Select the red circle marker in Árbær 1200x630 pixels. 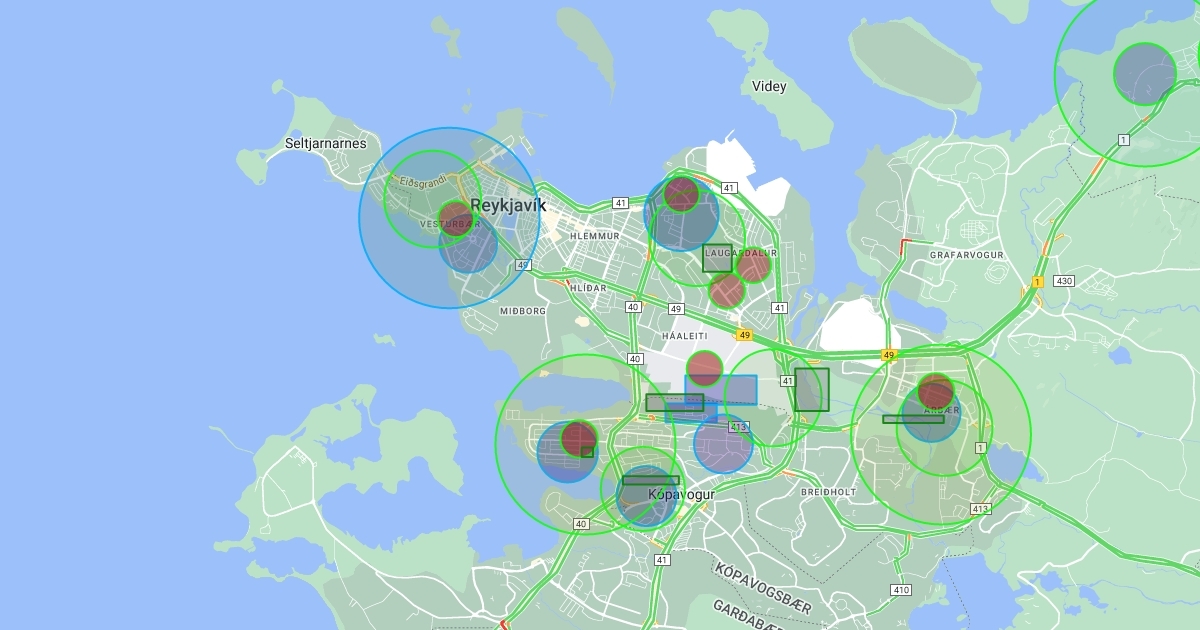936,391
